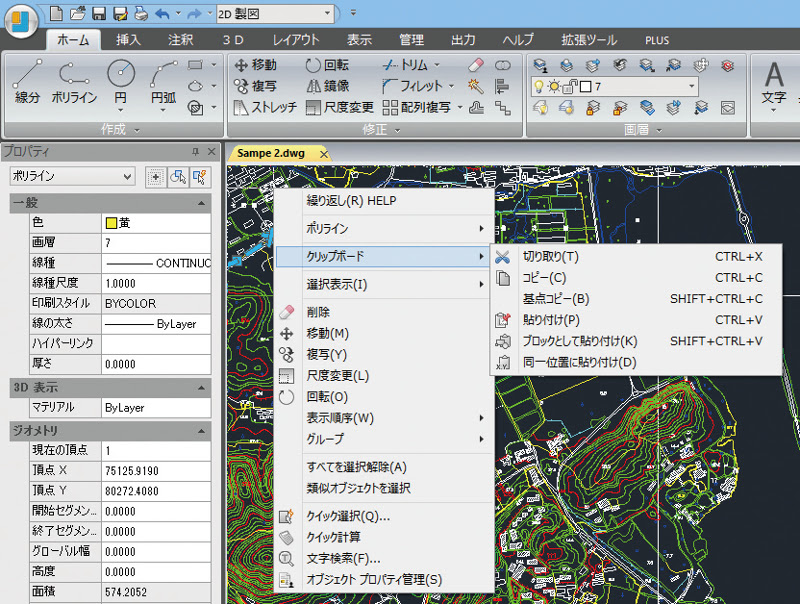Expand the 作成 panel arrow
Image resolution: width=800 pixels, height=604 pixels.
tap(137, 131)
